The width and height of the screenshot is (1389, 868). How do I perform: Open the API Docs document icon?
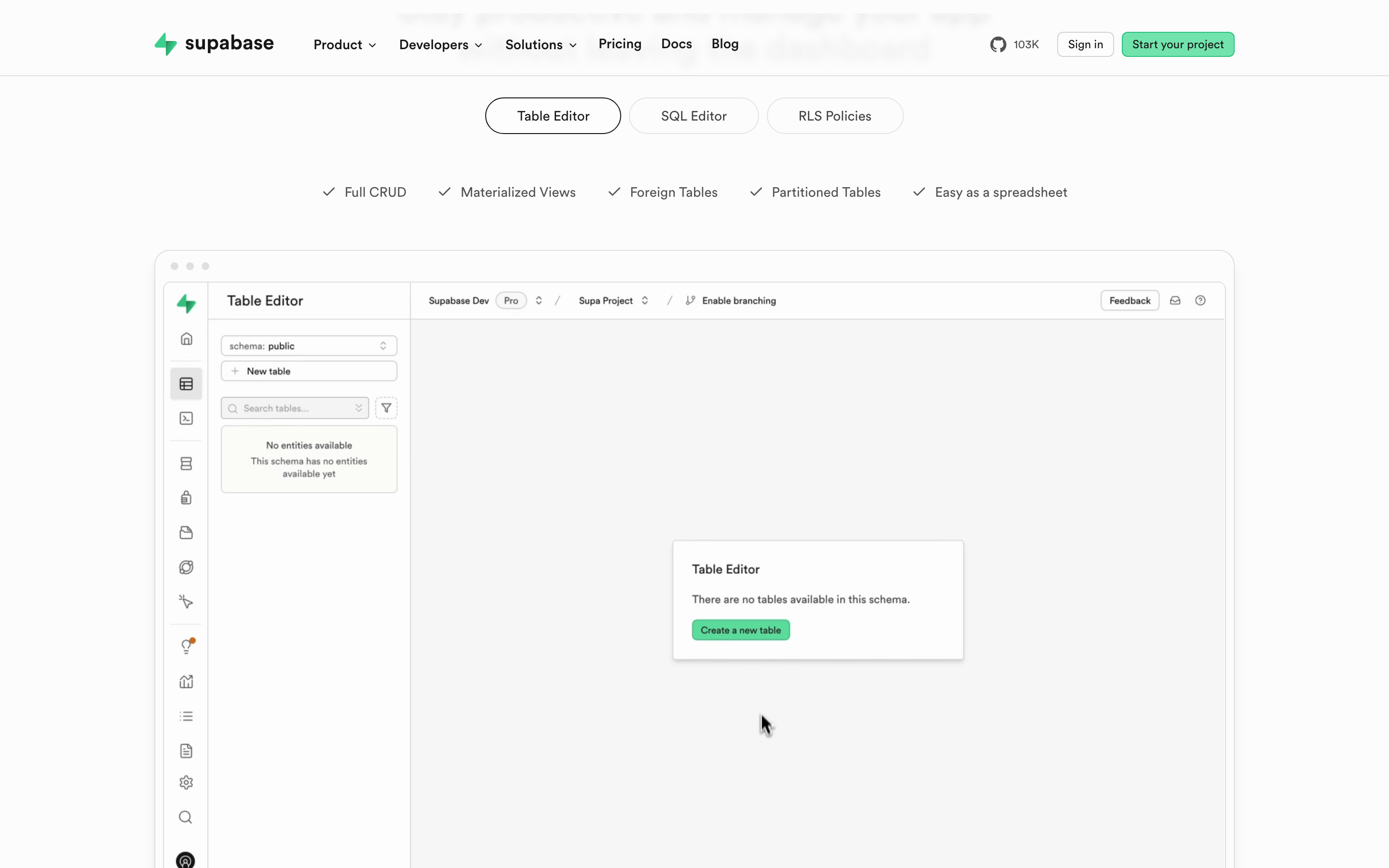(186, 750)
